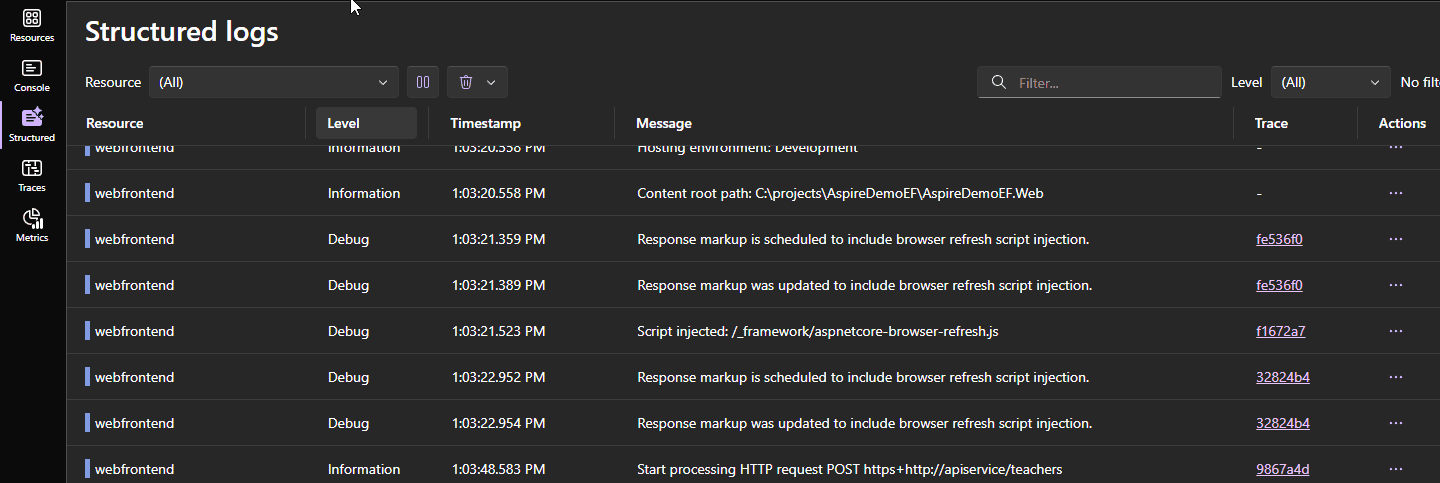Screen dimensions: 1440x483
Task: Click the Timestamp column header
Action: point(485,123)
